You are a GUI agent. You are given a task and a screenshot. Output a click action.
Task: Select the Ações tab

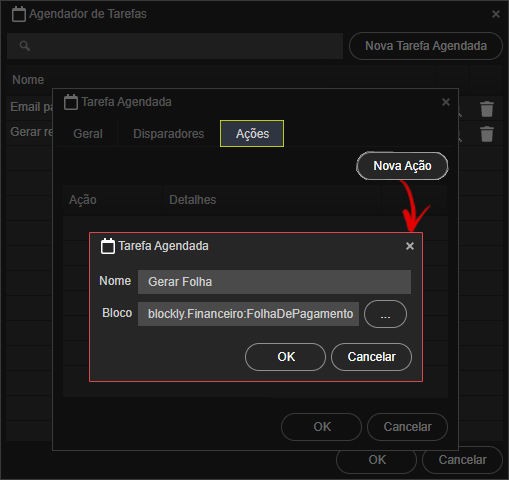(x=252, y=133)
